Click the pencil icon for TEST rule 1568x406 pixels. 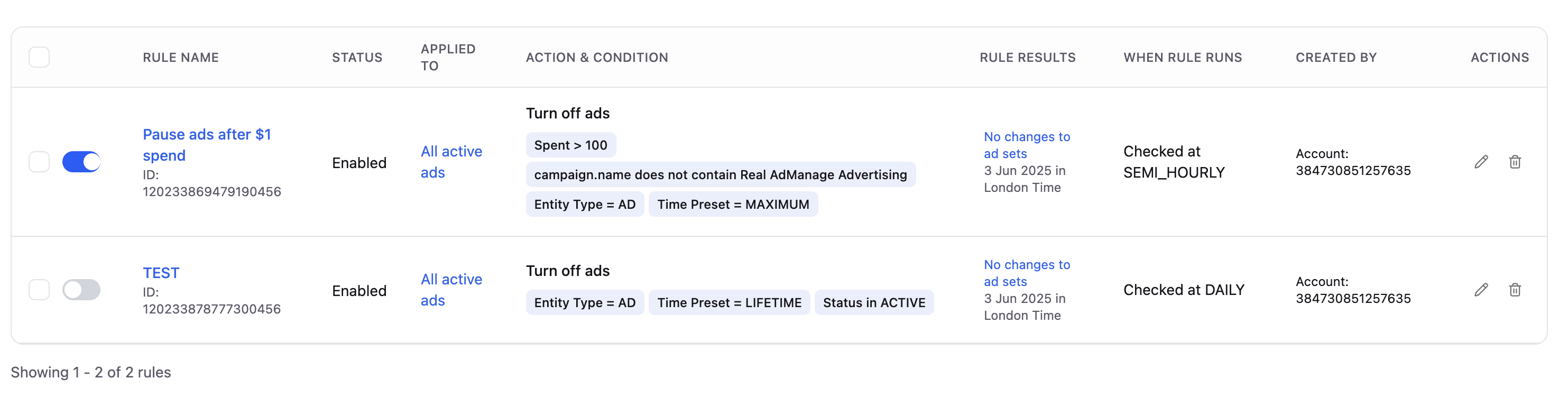(x=1480, y=290)
